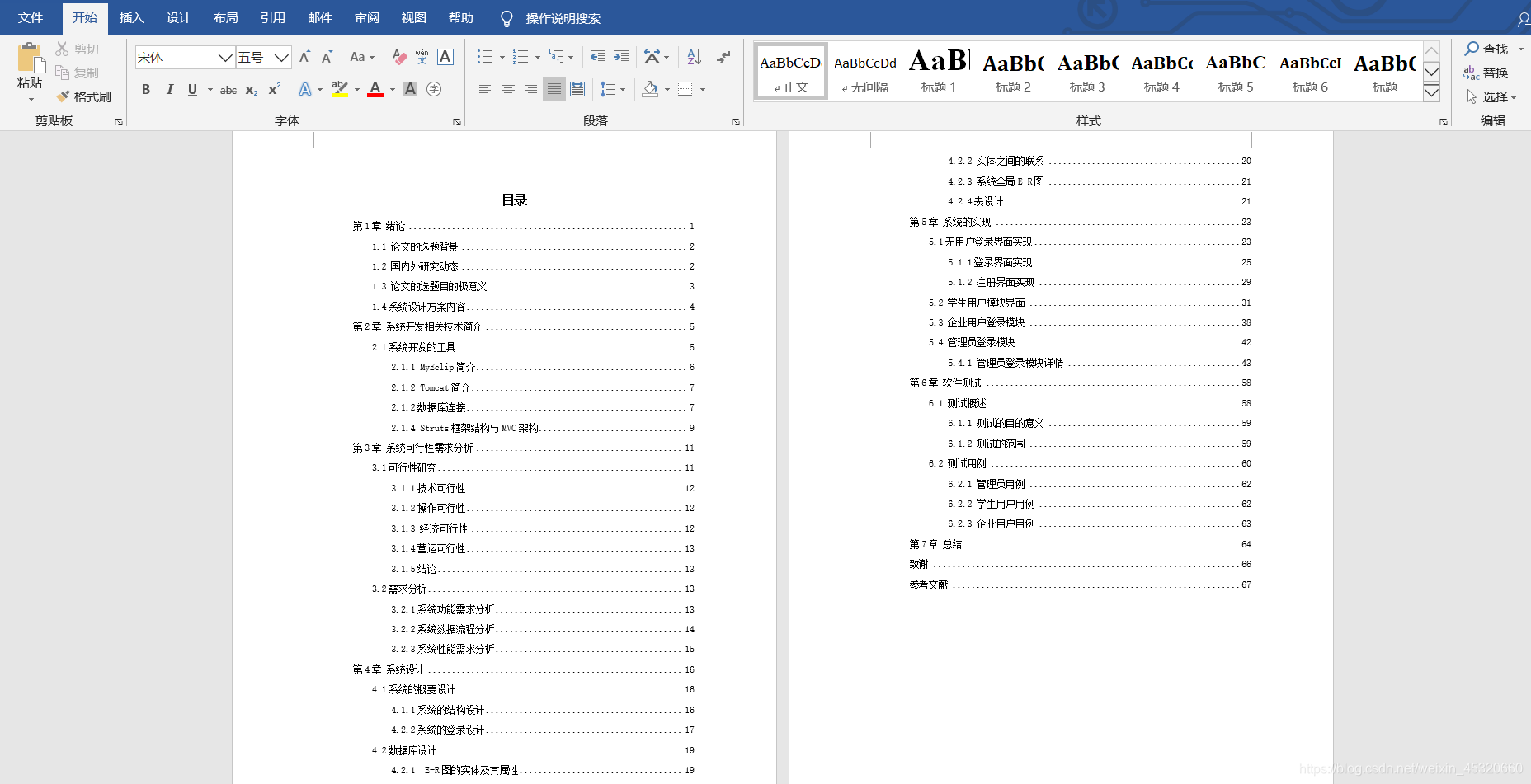Click the character border A icon

(445, 57)
